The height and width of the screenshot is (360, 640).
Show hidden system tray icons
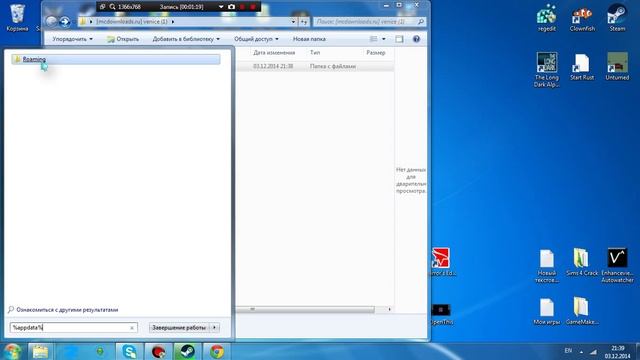point(581,351)
